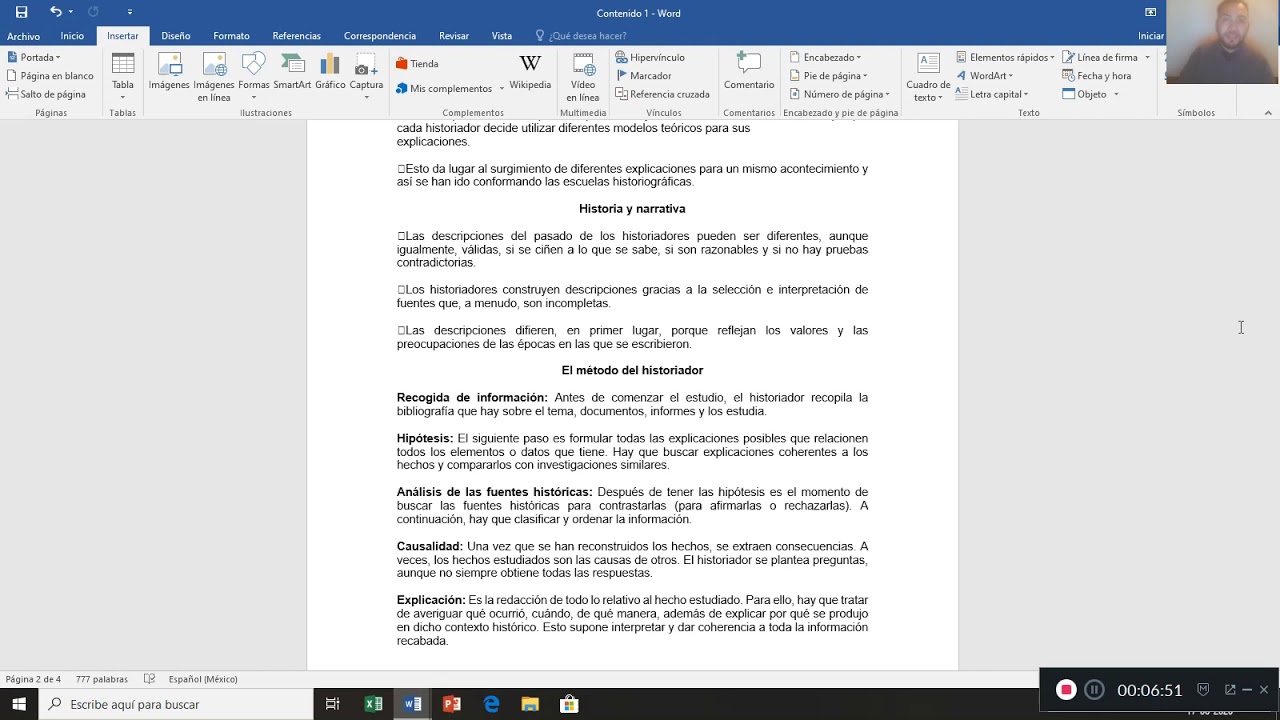This screenshot has width=1280, height=720.
Task: Click the Windows search box in taskbar
Action: 176,704
